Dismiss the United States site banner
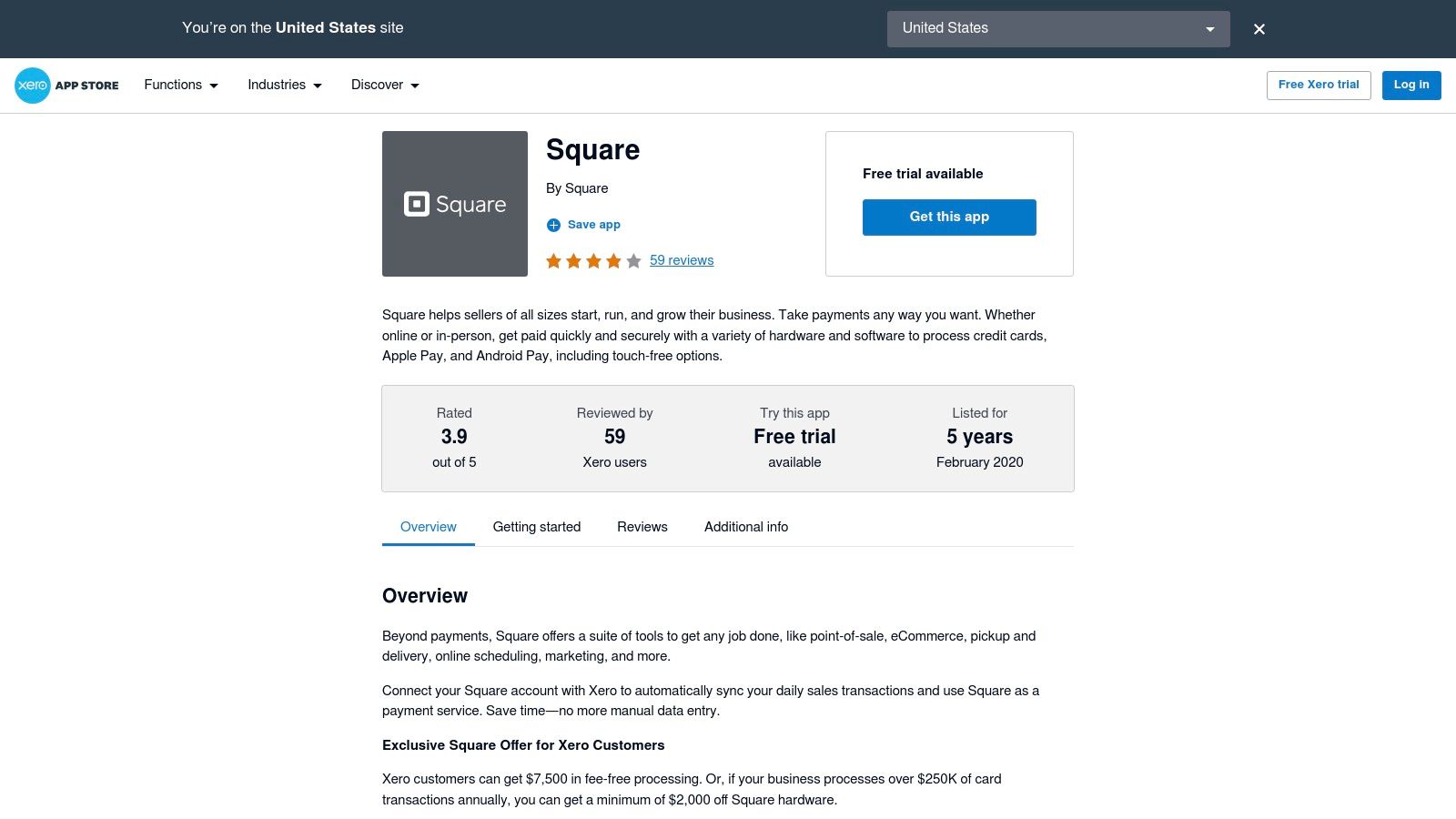This screenshot has width=1456, height=819. pyautogui.click(x=1259, y=29)
